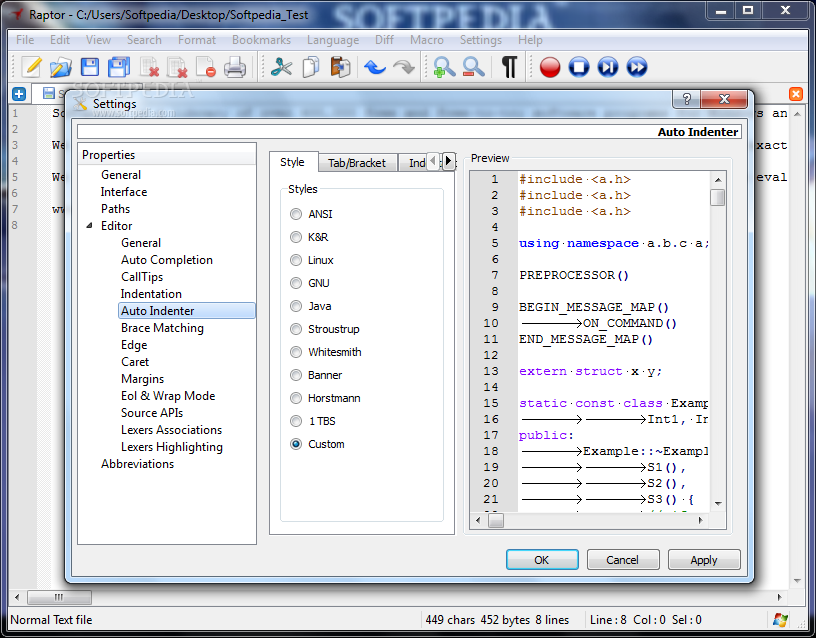
Task: Click the Settings dialog help question button
Action: (686, 99)
